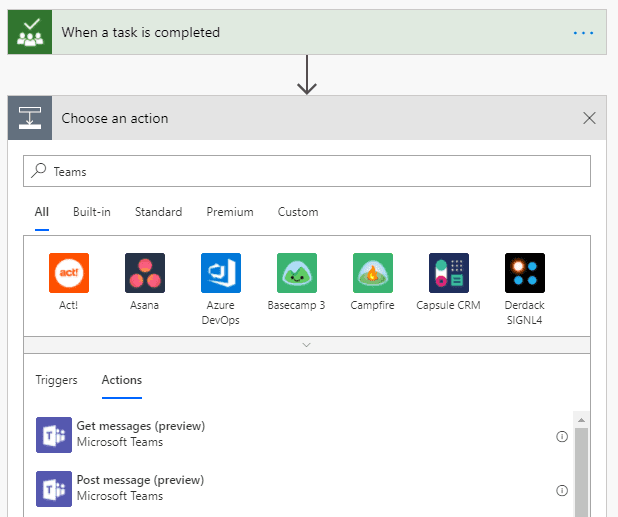Click the Teams search field
This screenshot has width=618, height=517.
(x=307, y=171)
